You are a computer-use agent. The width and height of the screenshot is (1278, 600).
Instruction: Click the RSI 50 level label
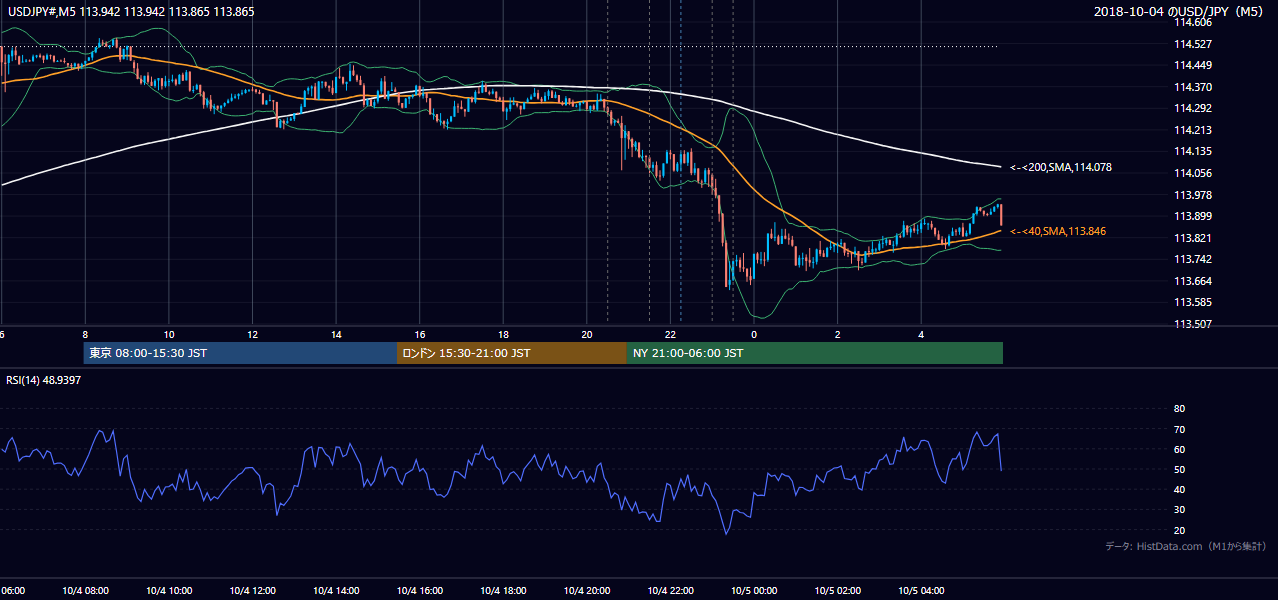pos(1179,469)
